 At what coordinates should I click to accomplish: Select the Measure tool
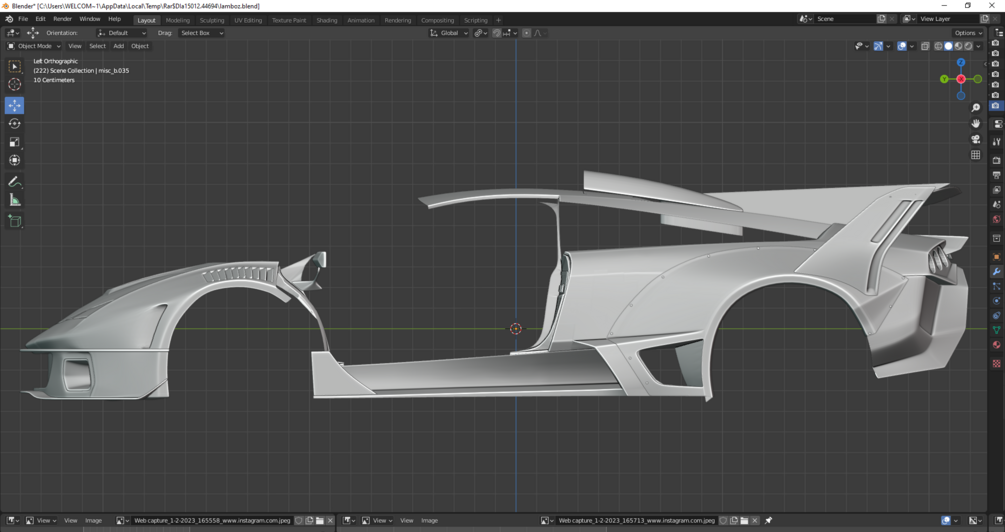pyautogui.click(x=14, y=200)
